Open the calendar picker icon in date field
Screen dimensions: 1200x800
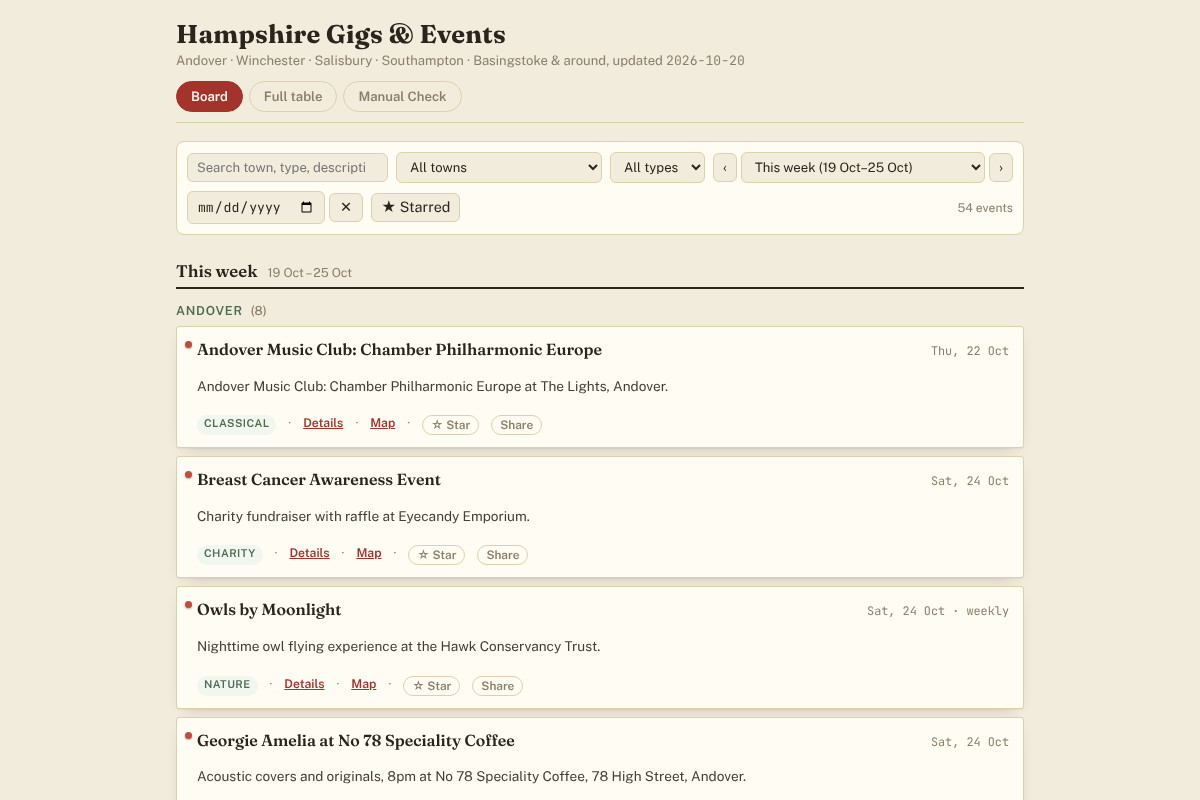306,207
